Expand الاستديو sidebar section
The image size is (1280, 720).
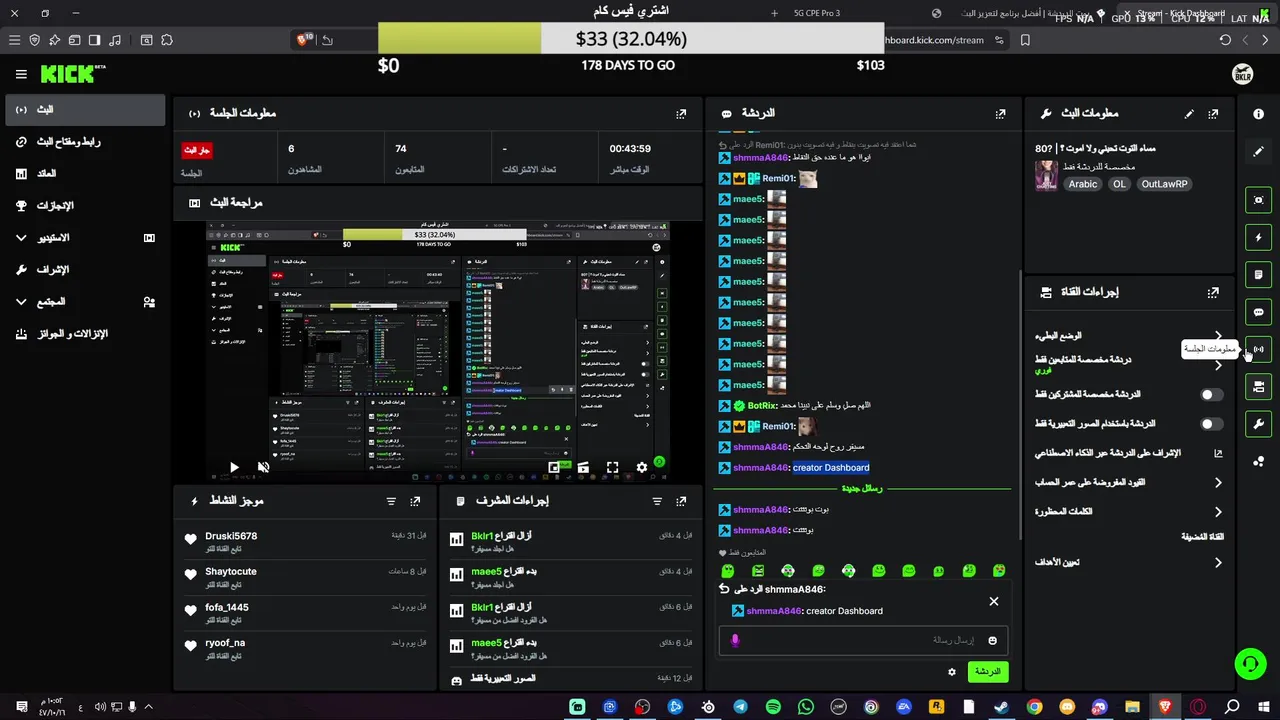84,238
